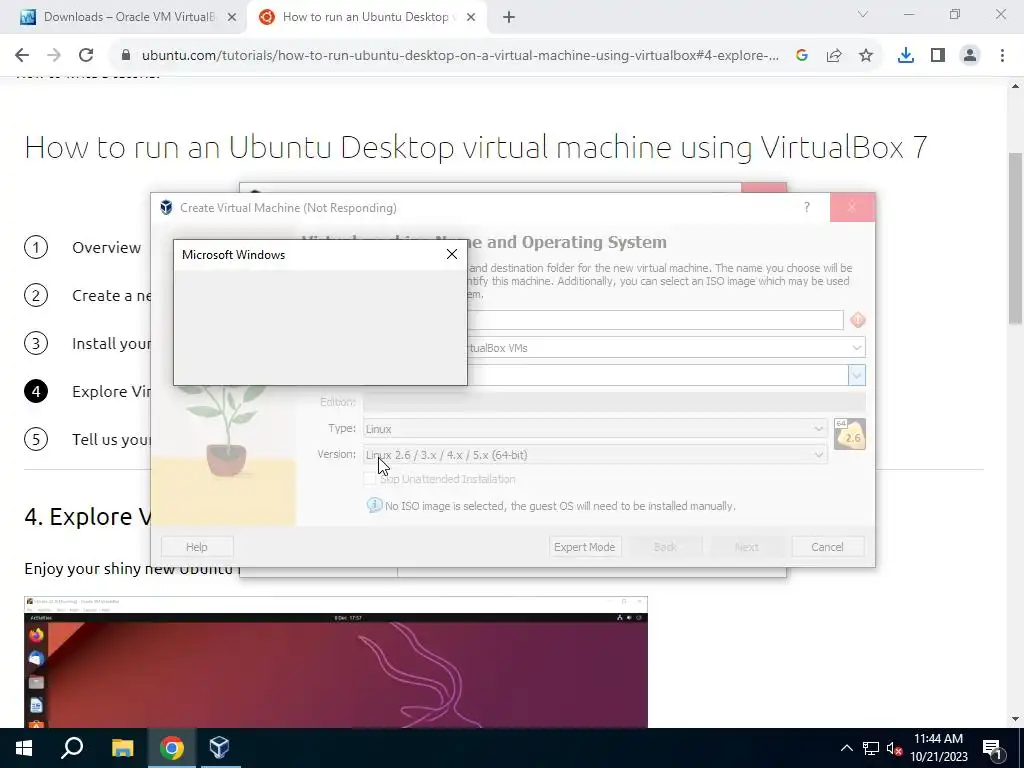1024x768 pixels.
Task: Expand the ISO Image dropdown arrow
Action: click(857, 375)
